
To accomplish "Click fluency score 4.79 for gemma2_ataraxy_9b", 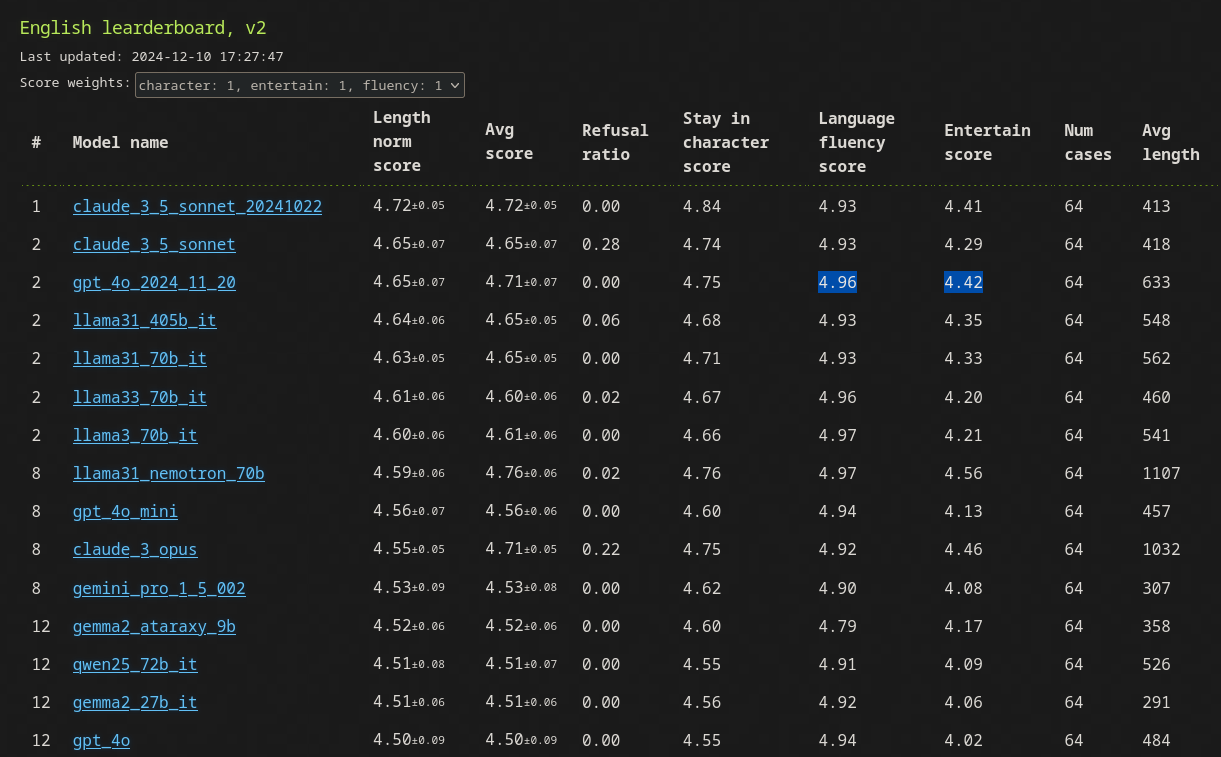I will (838, 626).
